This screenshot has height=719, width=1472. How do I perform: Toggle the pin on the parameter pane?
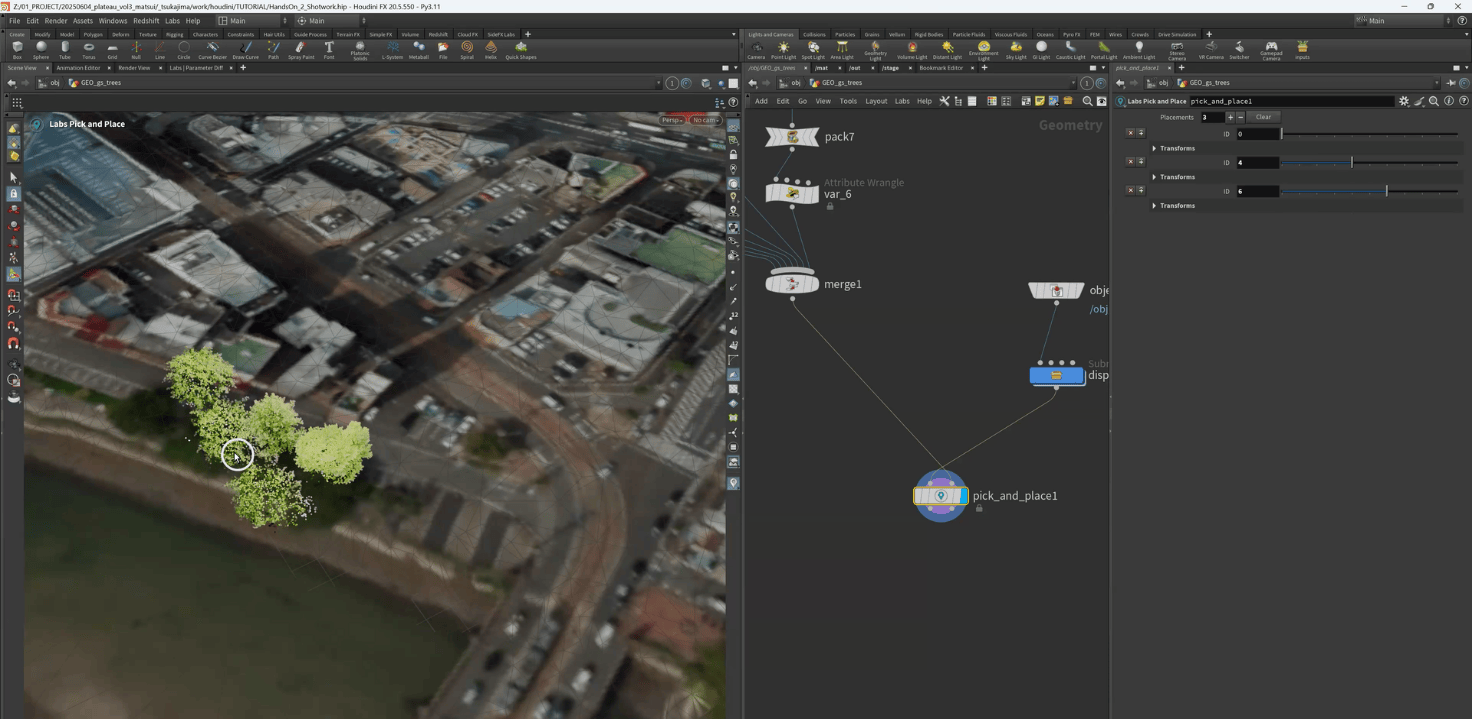coord(1451,83)
